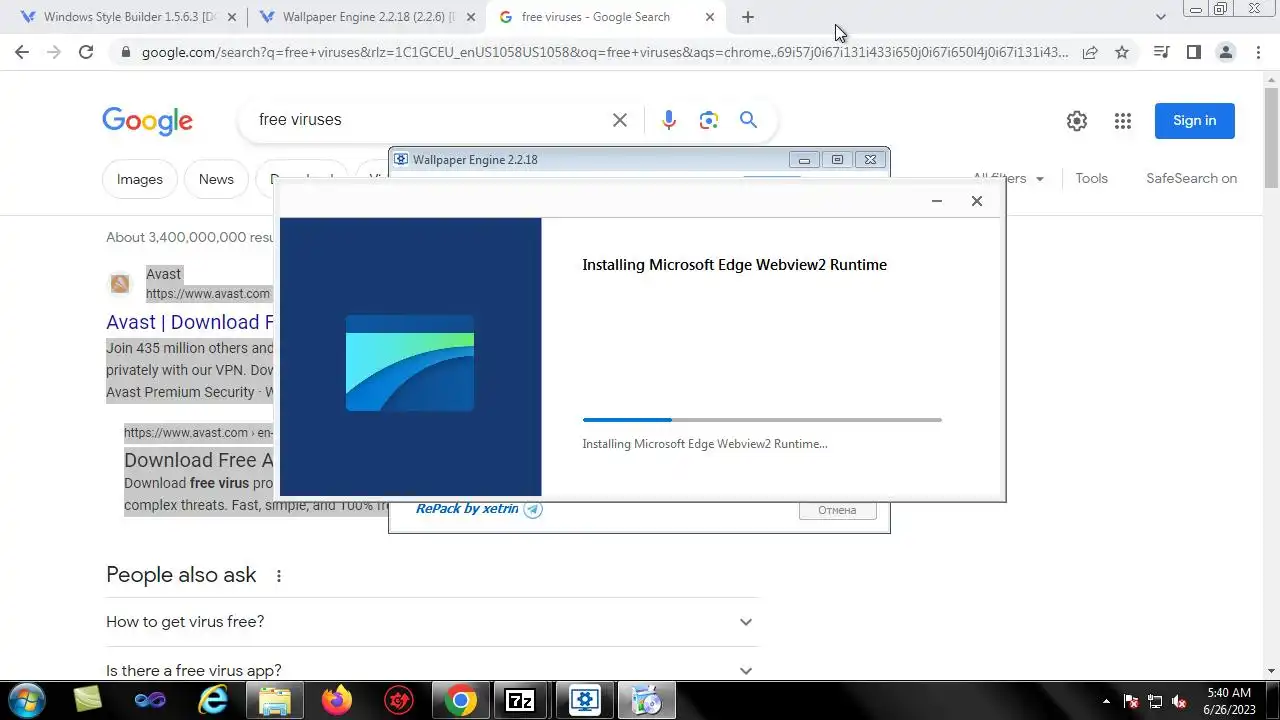This screenshot has width=1280, height=720.
Task: Click the Telegram icon beside xetrin
Action: pyautogui.click(x=533, y=509)
